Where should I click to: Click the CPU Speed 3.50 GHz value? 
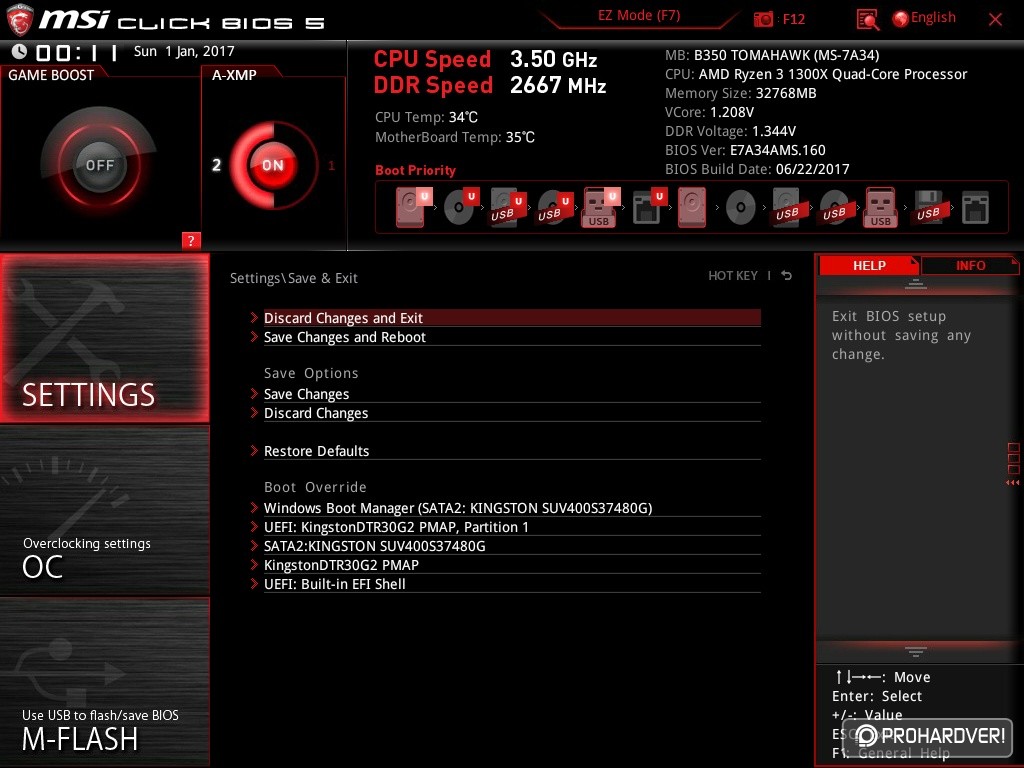tap(554, 59)
